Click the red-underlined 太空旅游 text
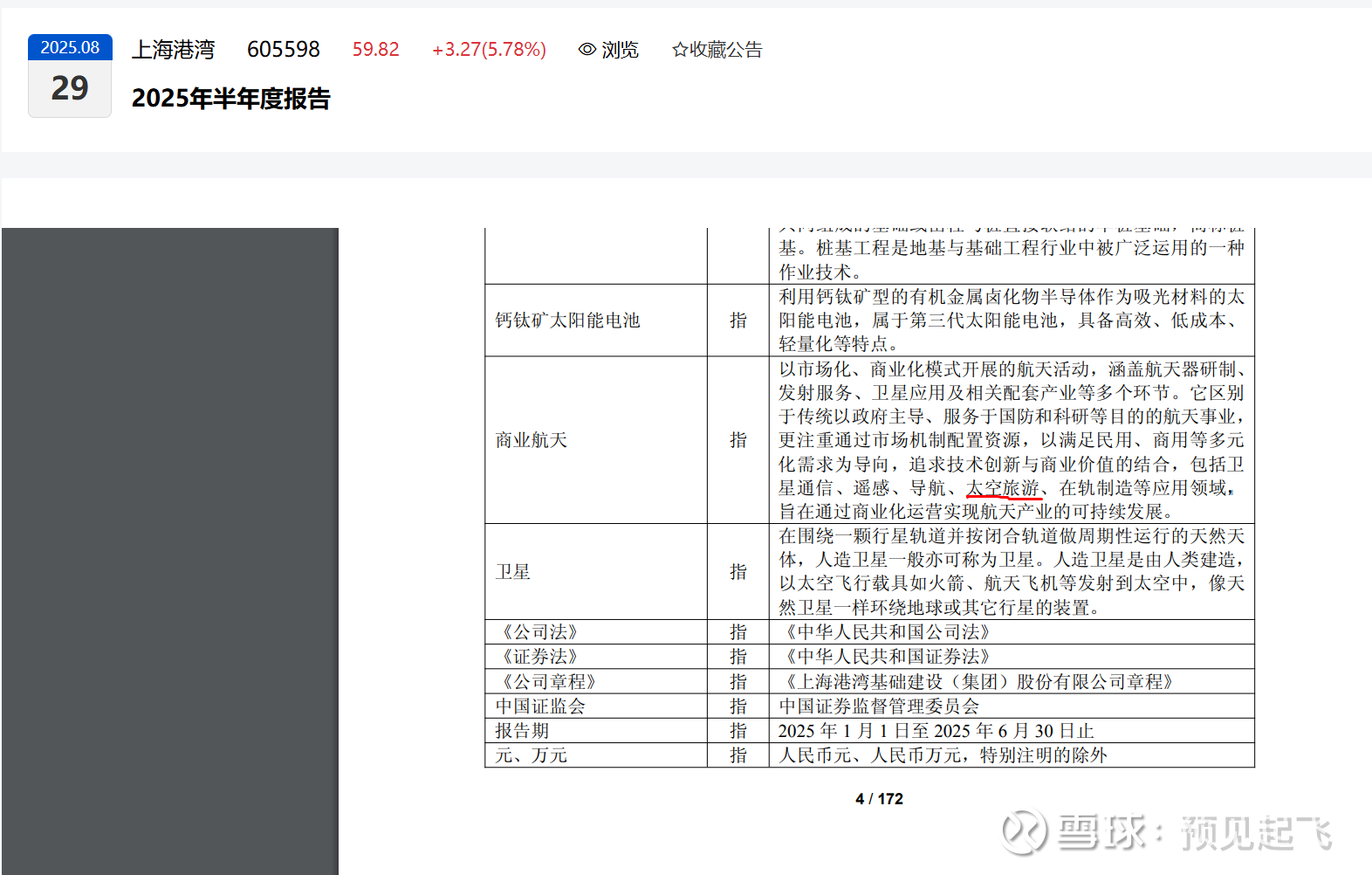The width and height of the screenshot is (1372, 875). pyautogui.click(x=1003, y=488)
